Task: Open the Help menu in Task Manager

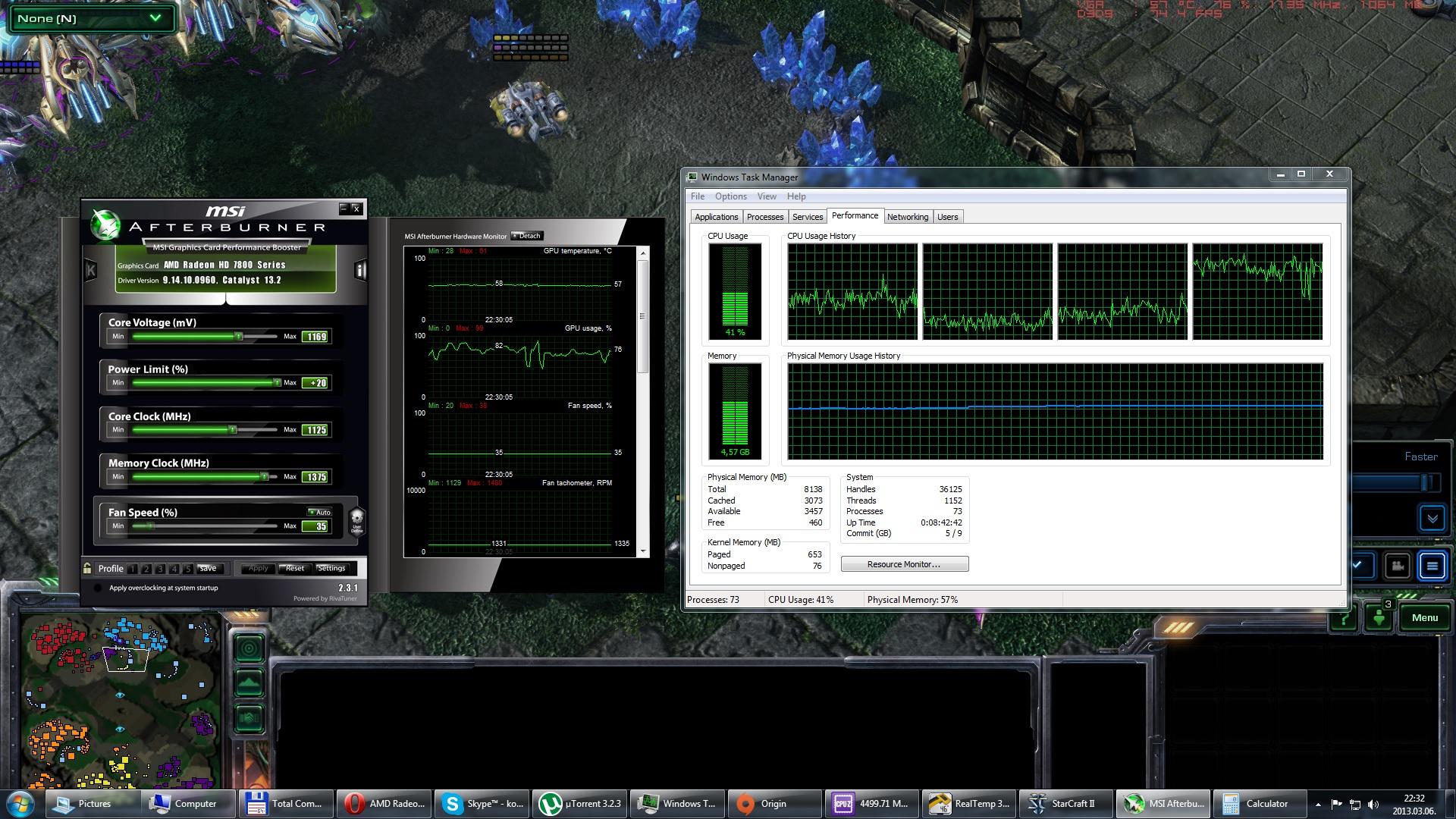Action: coord(796,196)
